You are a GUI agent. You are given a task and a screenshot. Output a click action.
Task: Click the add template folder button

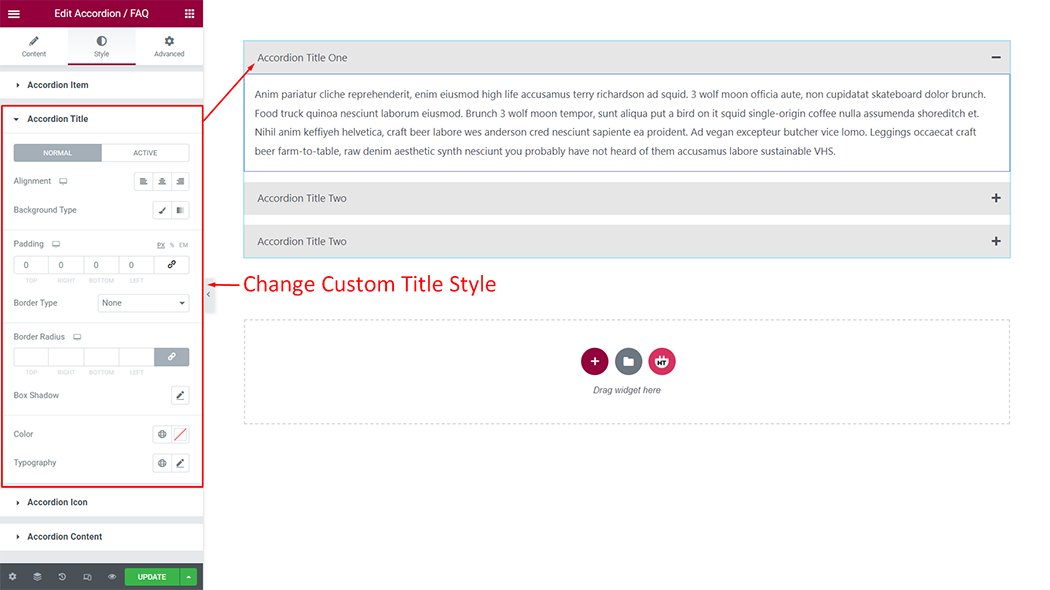point(628,361)
